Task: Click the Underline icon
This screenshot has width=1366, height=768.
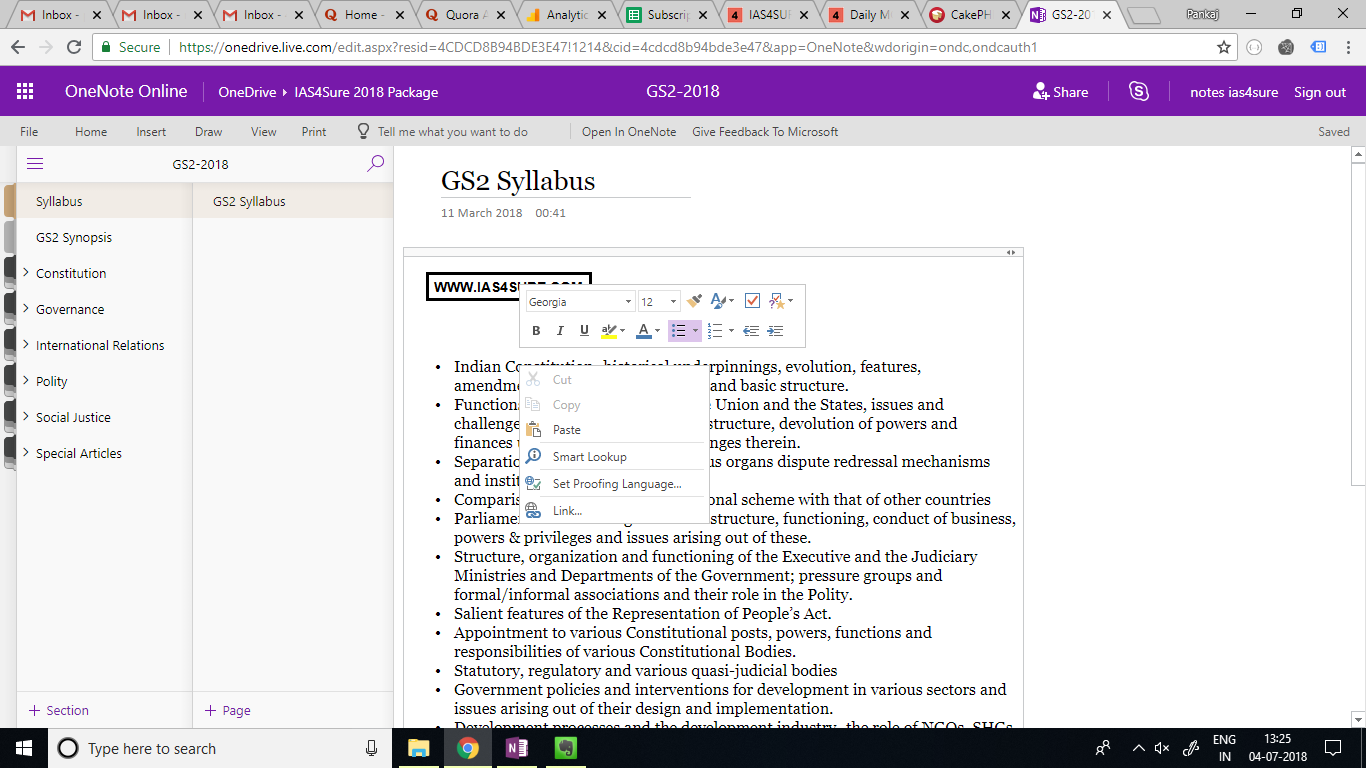Action: click(x=585, y=331)
